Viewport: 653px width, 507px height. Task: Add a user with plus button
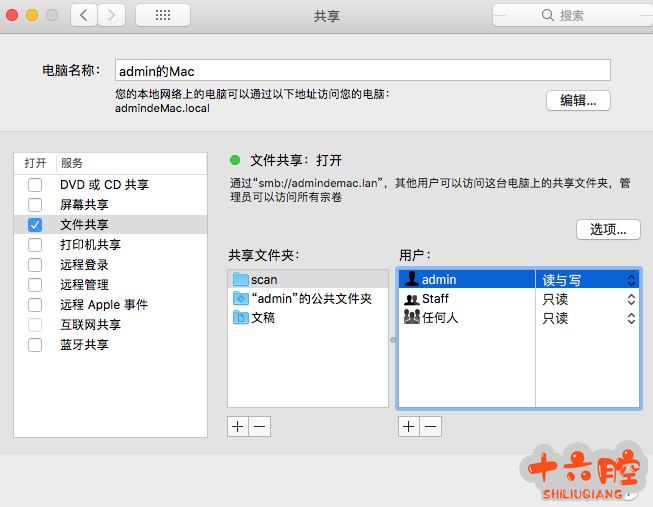point(408,426)
